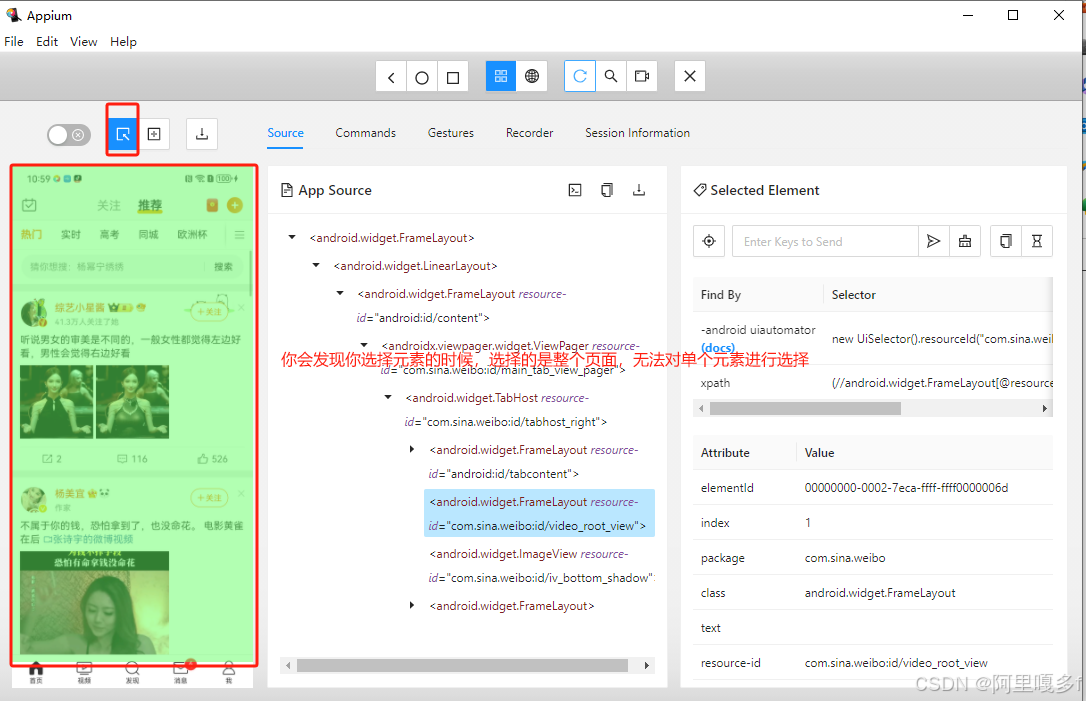Activate Tap/Swipe by coordinates tool
The width and height of the screenshot is (1086, 701).
pyautogui.click(x=154, y=134)
